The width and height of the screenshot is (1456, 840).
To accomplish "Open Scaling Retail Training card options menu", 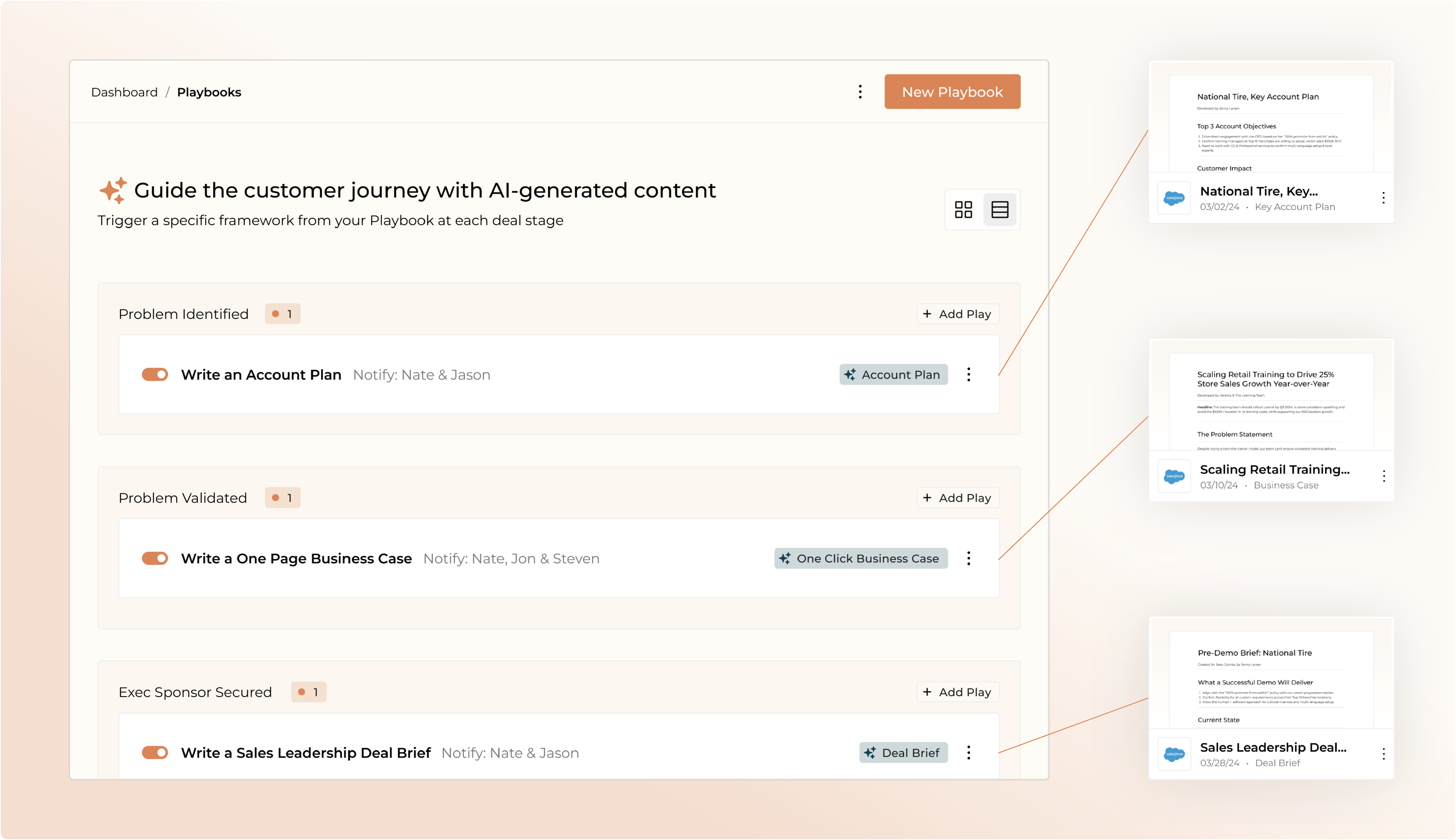I will (1383, 476).
